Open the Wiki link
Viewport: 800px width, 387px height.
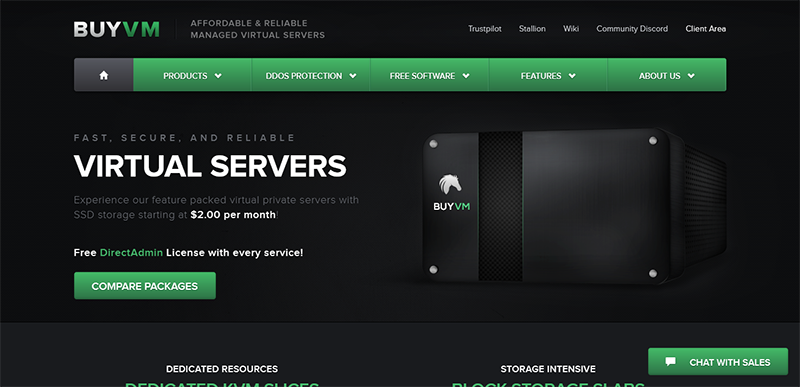(571, 29)
